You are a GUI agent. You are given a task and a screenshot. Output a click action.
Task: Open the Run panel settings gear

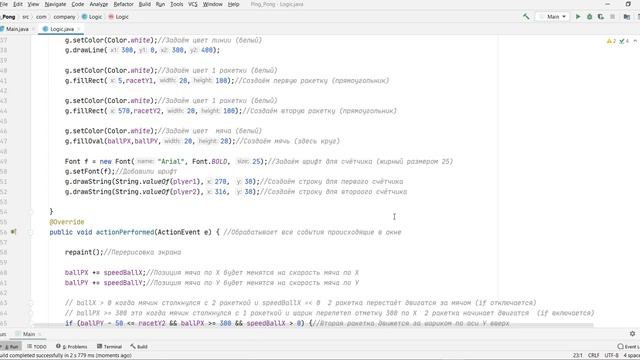click(x=632, y=333)
